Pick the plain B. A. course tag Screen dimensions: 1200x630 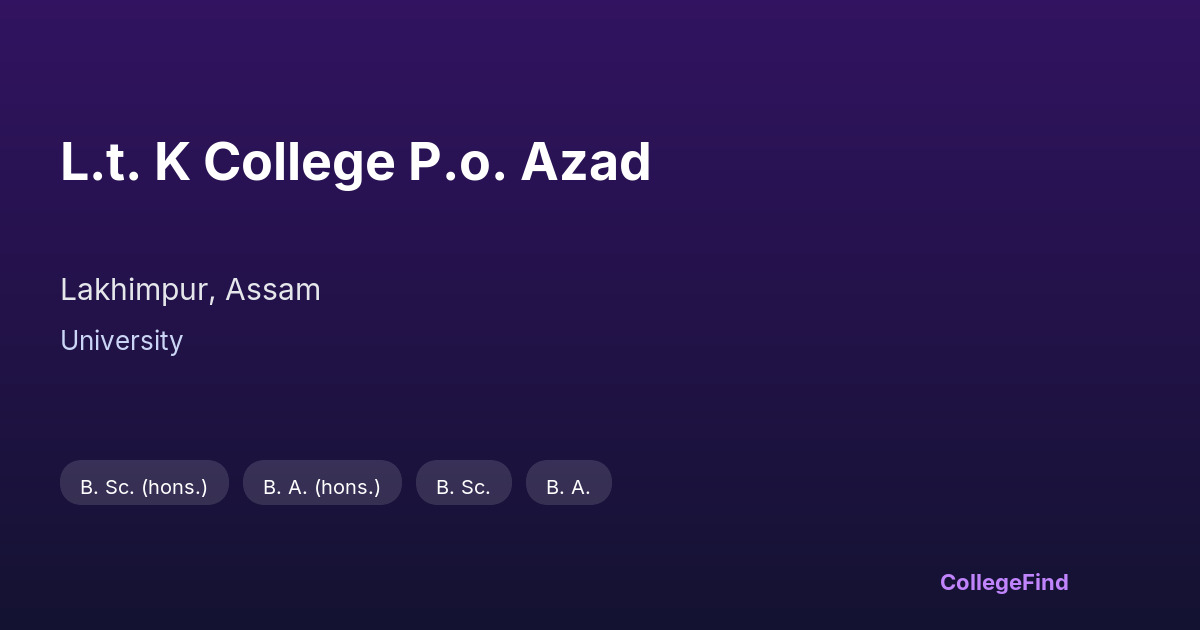[568, 487]
